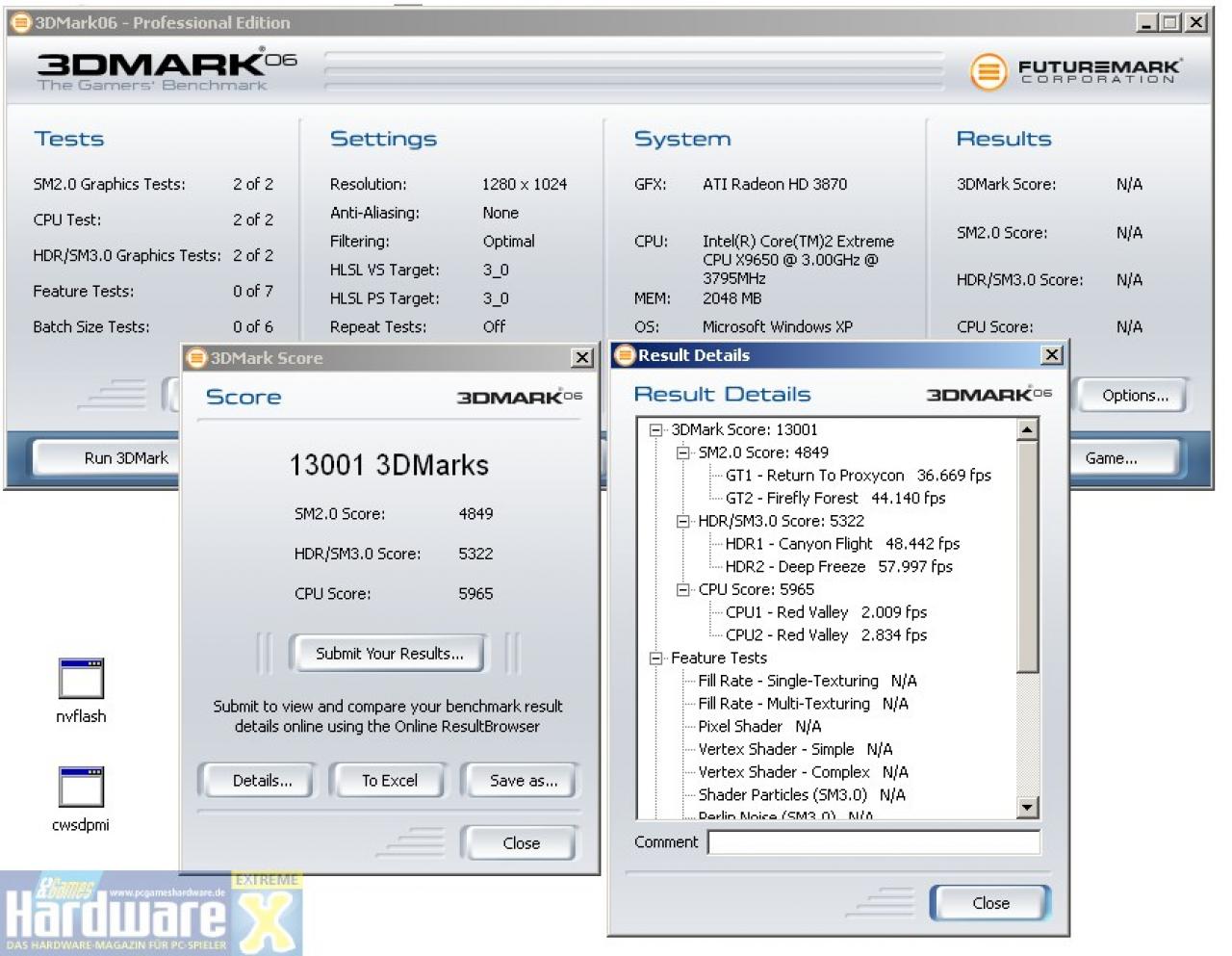The height and width of the screenshot is (956, 1232).
Task: Click Submit Your Results button
Action: coord(389,654)
